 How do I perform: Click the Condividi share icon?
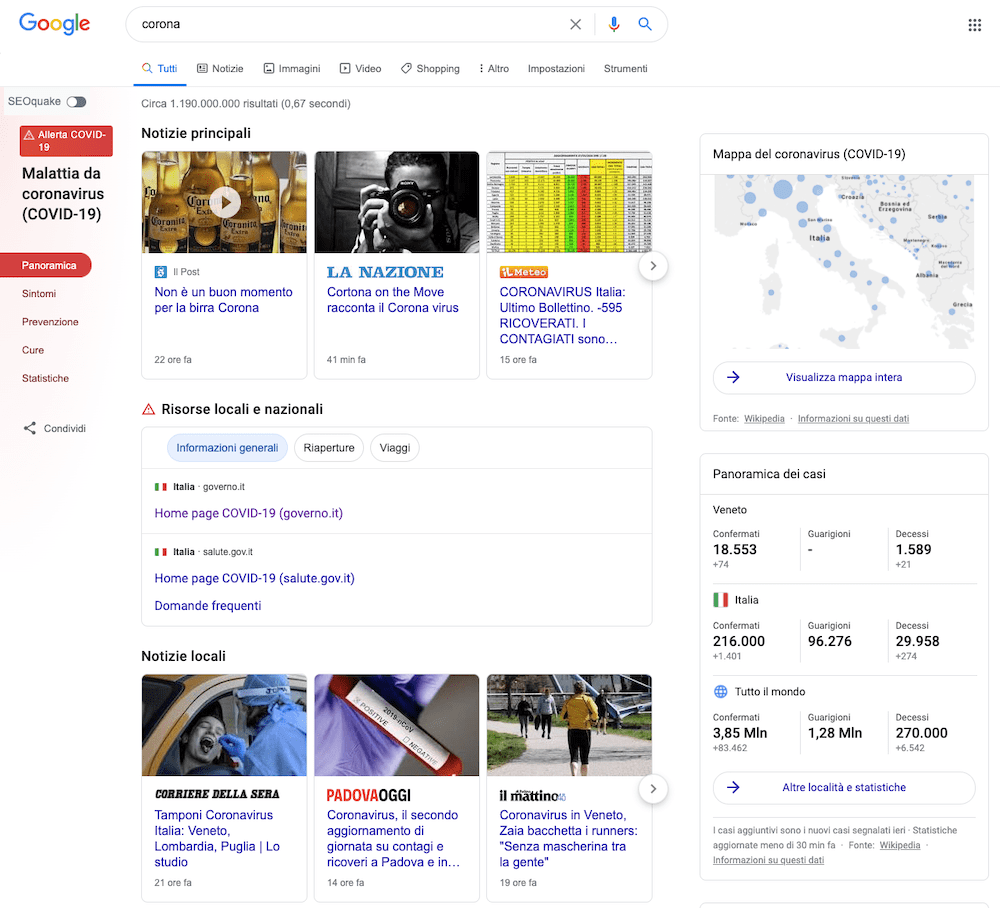tap(29, 428)
